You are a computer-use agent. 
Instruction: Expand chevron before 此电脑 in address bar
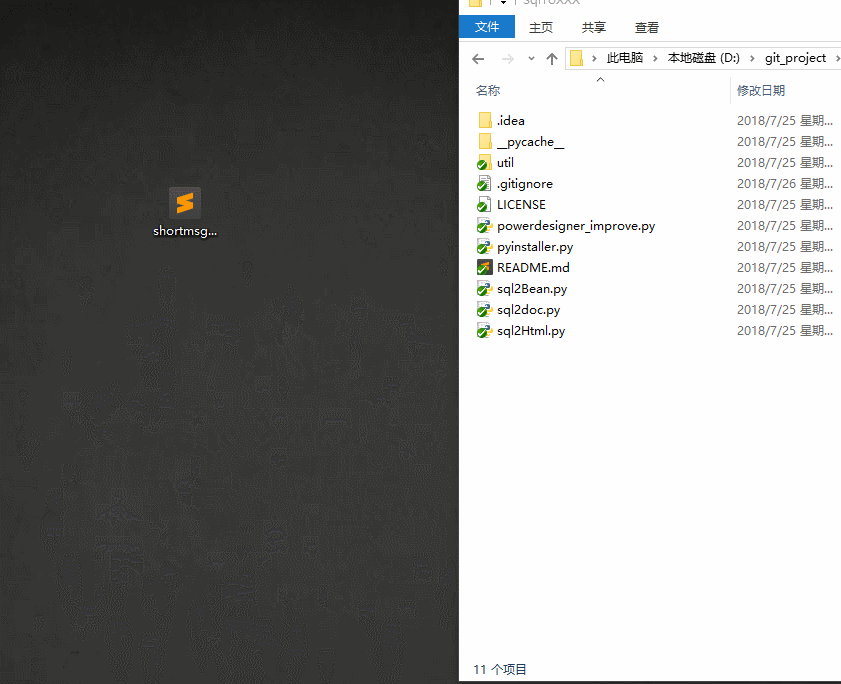[594, 58]
